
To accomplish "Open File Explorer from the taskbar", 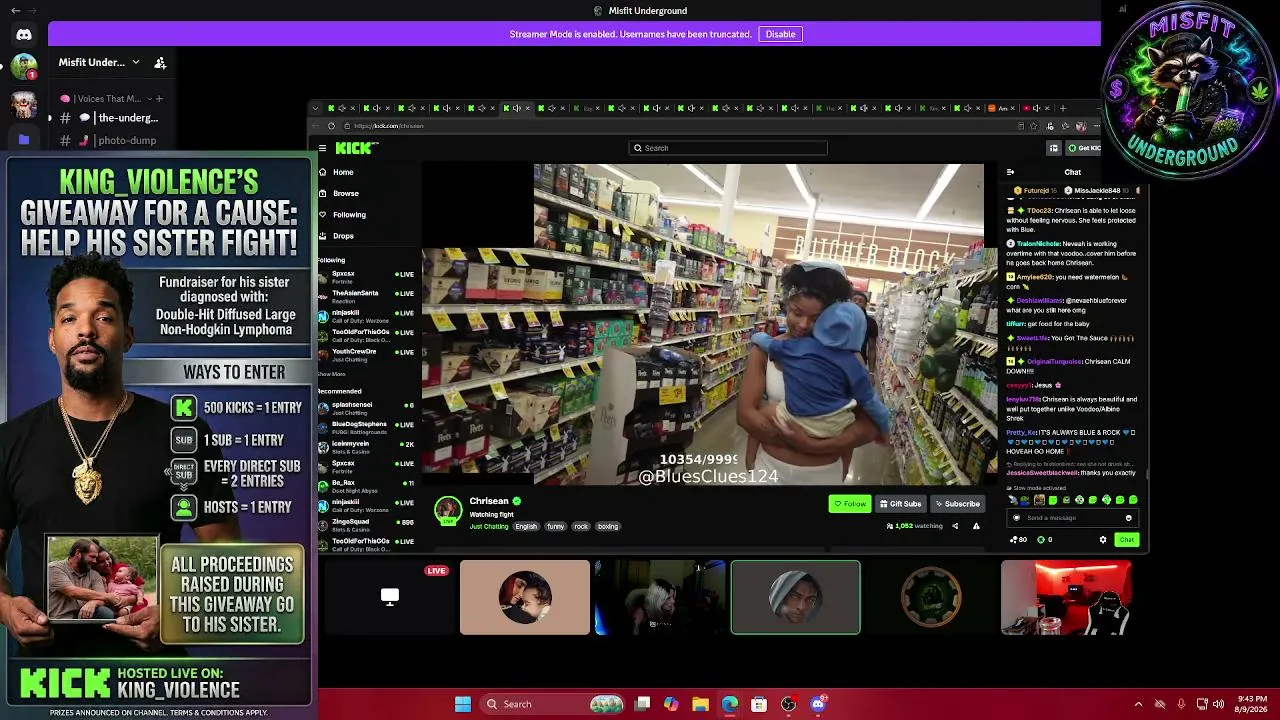I will [700, 704].
